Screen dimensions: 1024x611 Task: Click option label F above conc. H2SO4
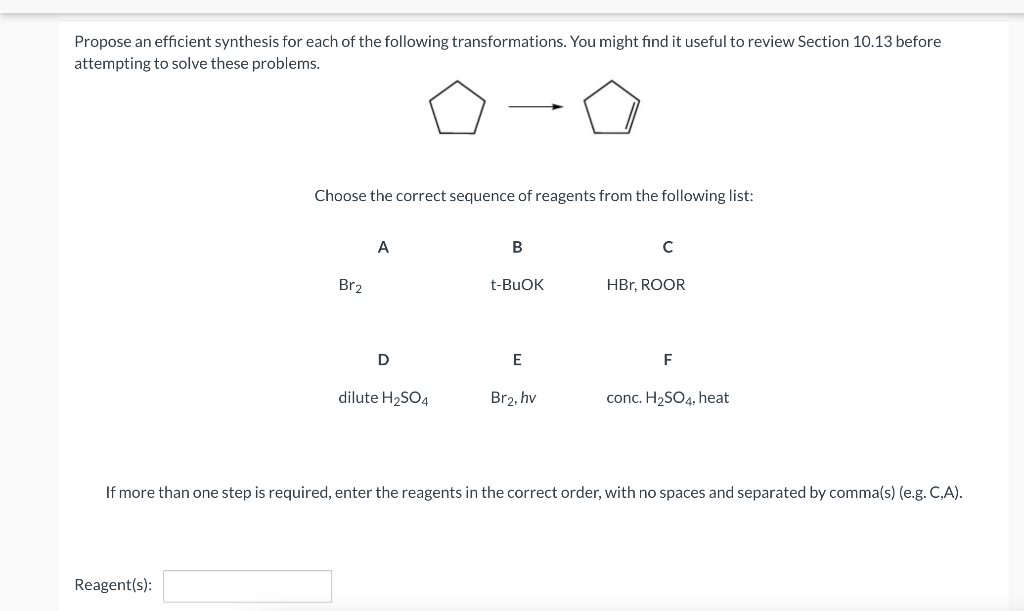click(x=667, y=360)
